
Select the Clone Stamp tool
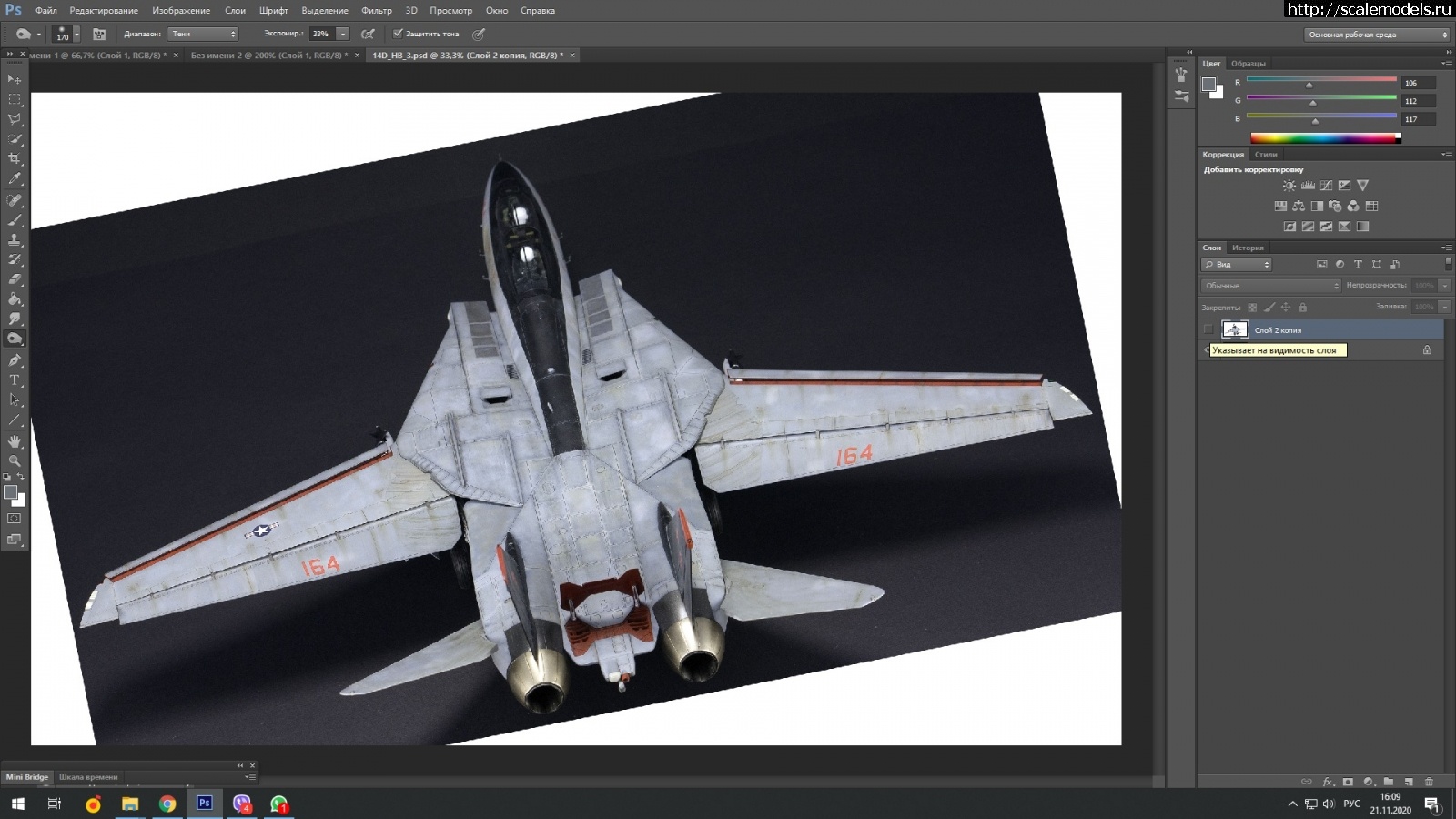coord(15,240)
